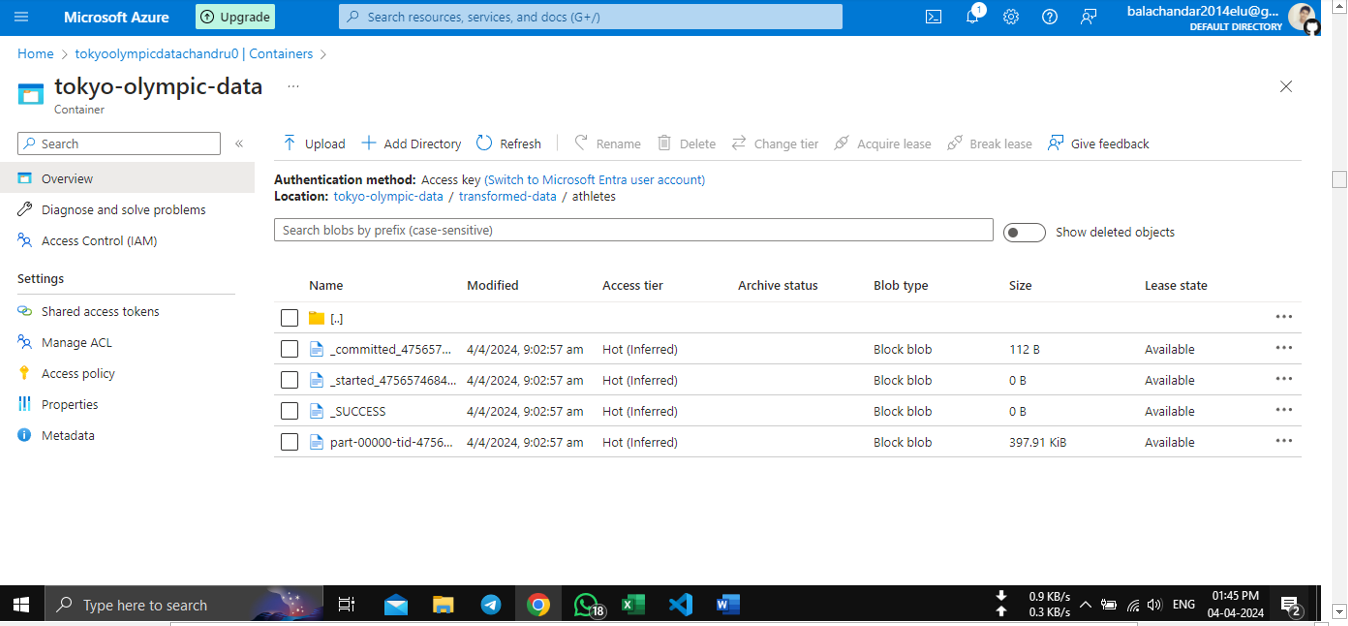The width and height of the screenshot is (1348, 626).
Task: Click the Upload toolbar button
Action: (x=313, y=144)
